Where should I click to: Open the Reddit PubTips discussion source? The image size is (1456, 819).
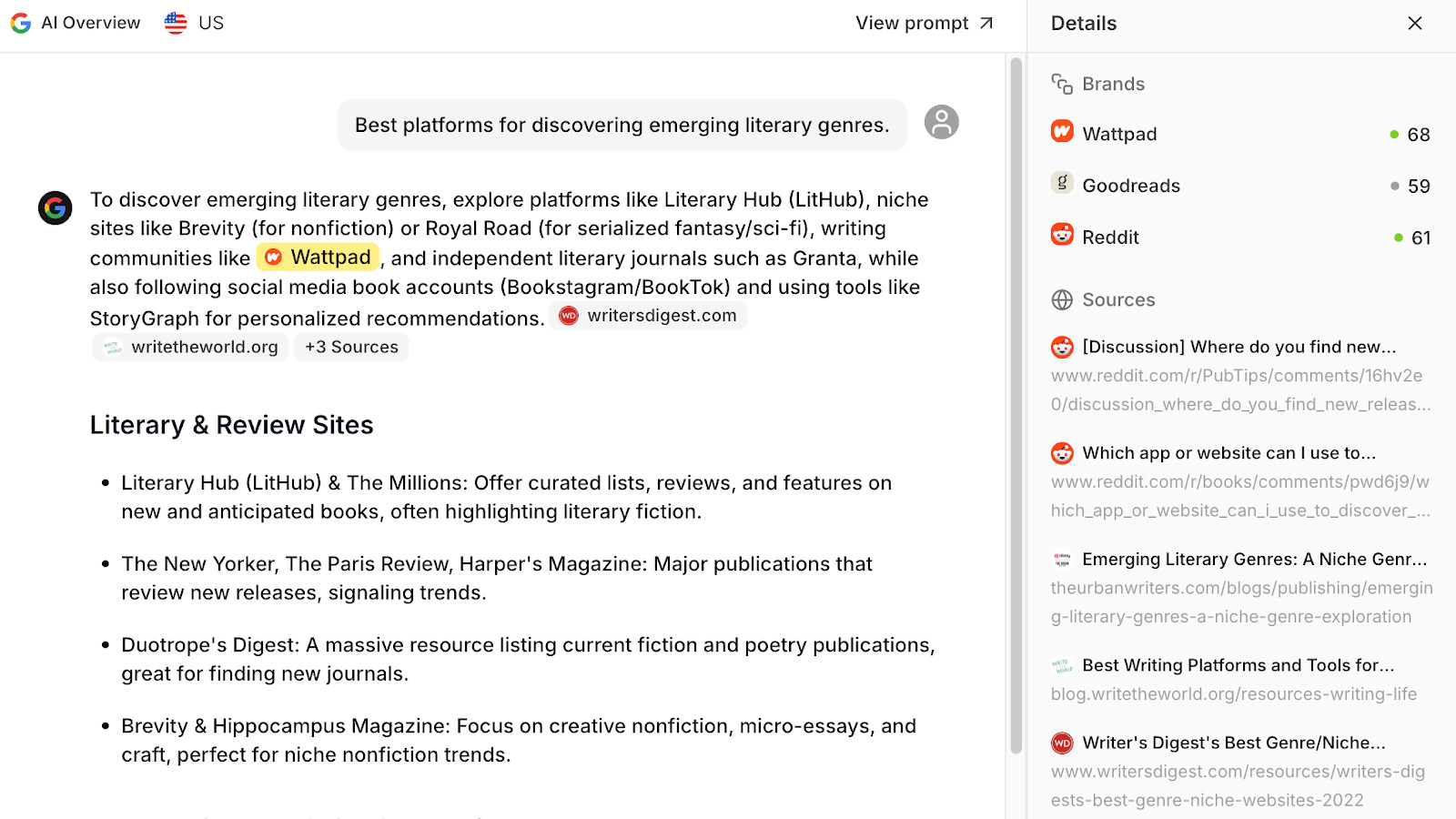point(1238,347)
